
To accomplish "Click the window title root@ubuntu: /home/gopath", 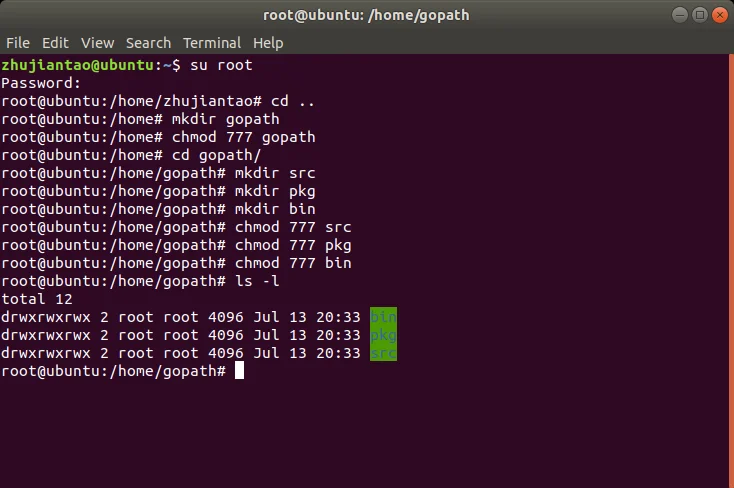I will 366,15.
